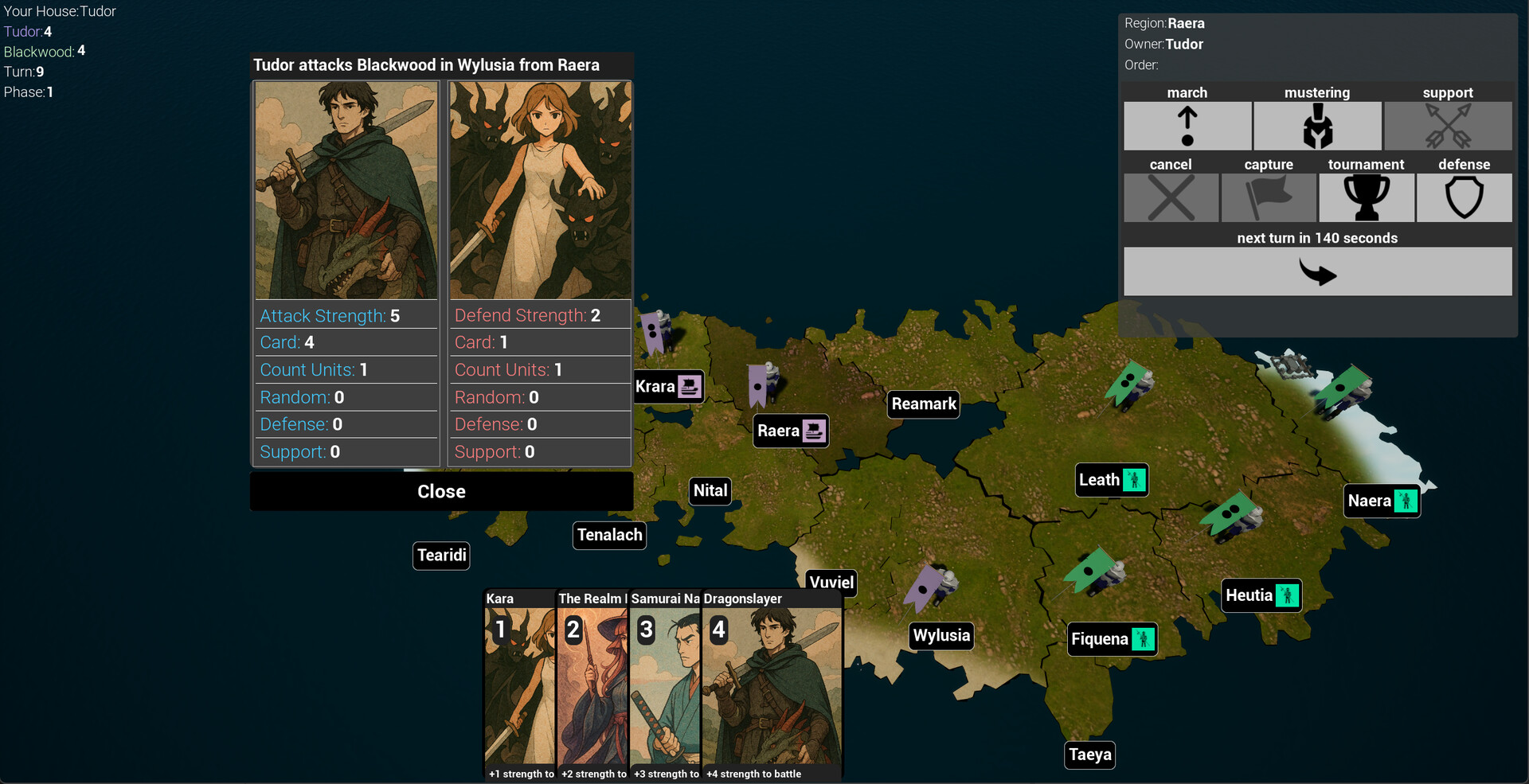1529x784 pixels.
Task: Choose the mustering order
Action: click(1318, 126)
